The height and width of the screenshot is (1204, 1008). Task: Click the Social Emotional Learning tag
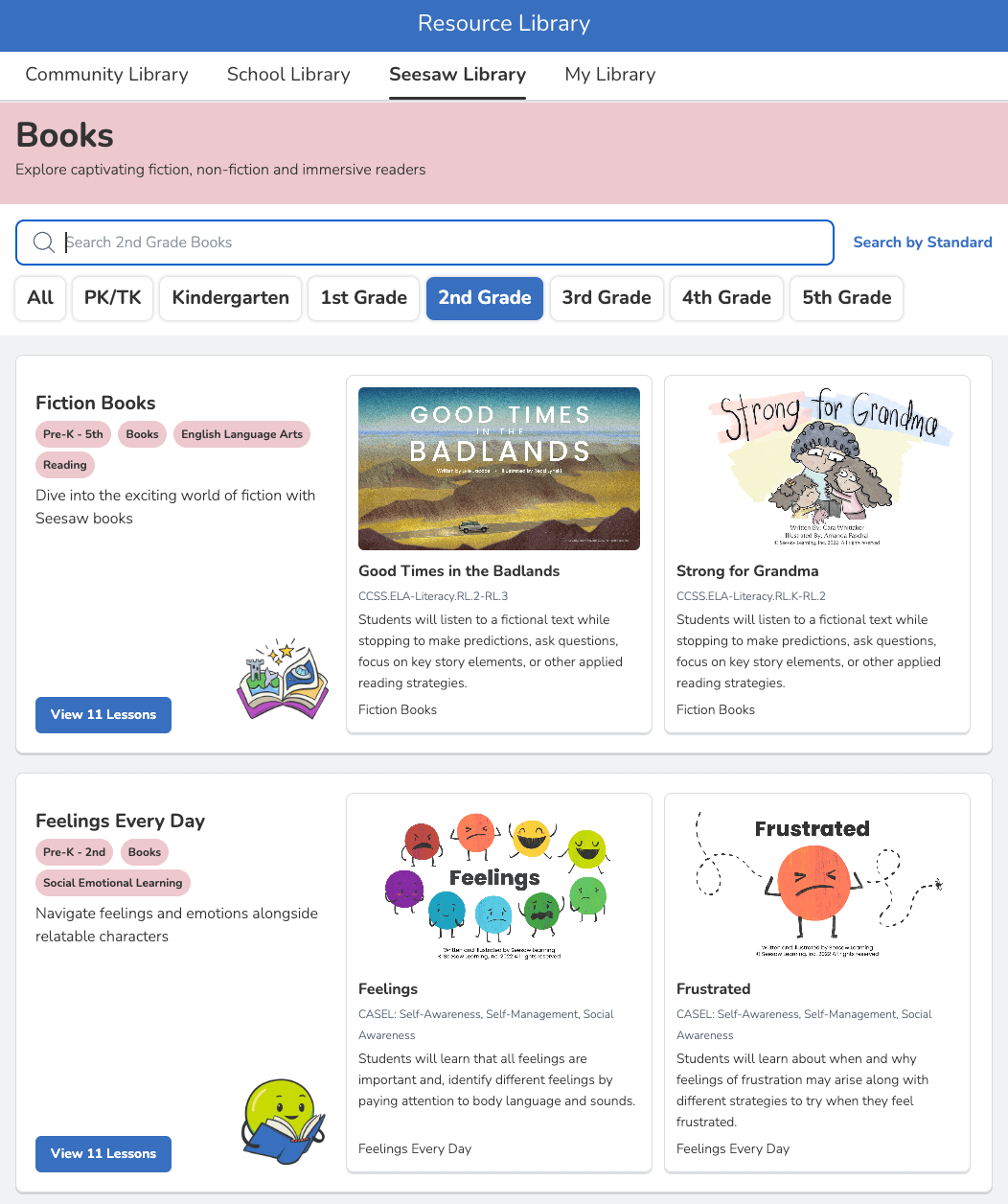(x=112, y=883)
